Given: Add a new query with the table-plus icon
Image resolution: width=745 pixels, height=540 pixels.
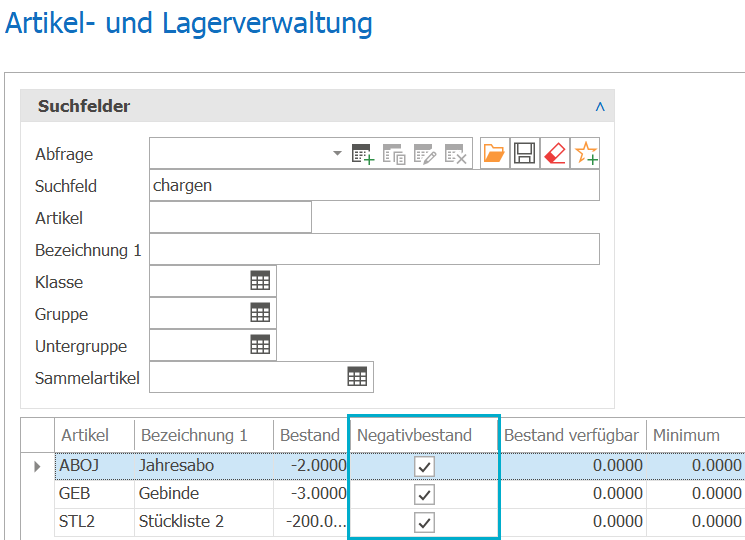Looking at the screenshot, I should [x=363, y=154].
